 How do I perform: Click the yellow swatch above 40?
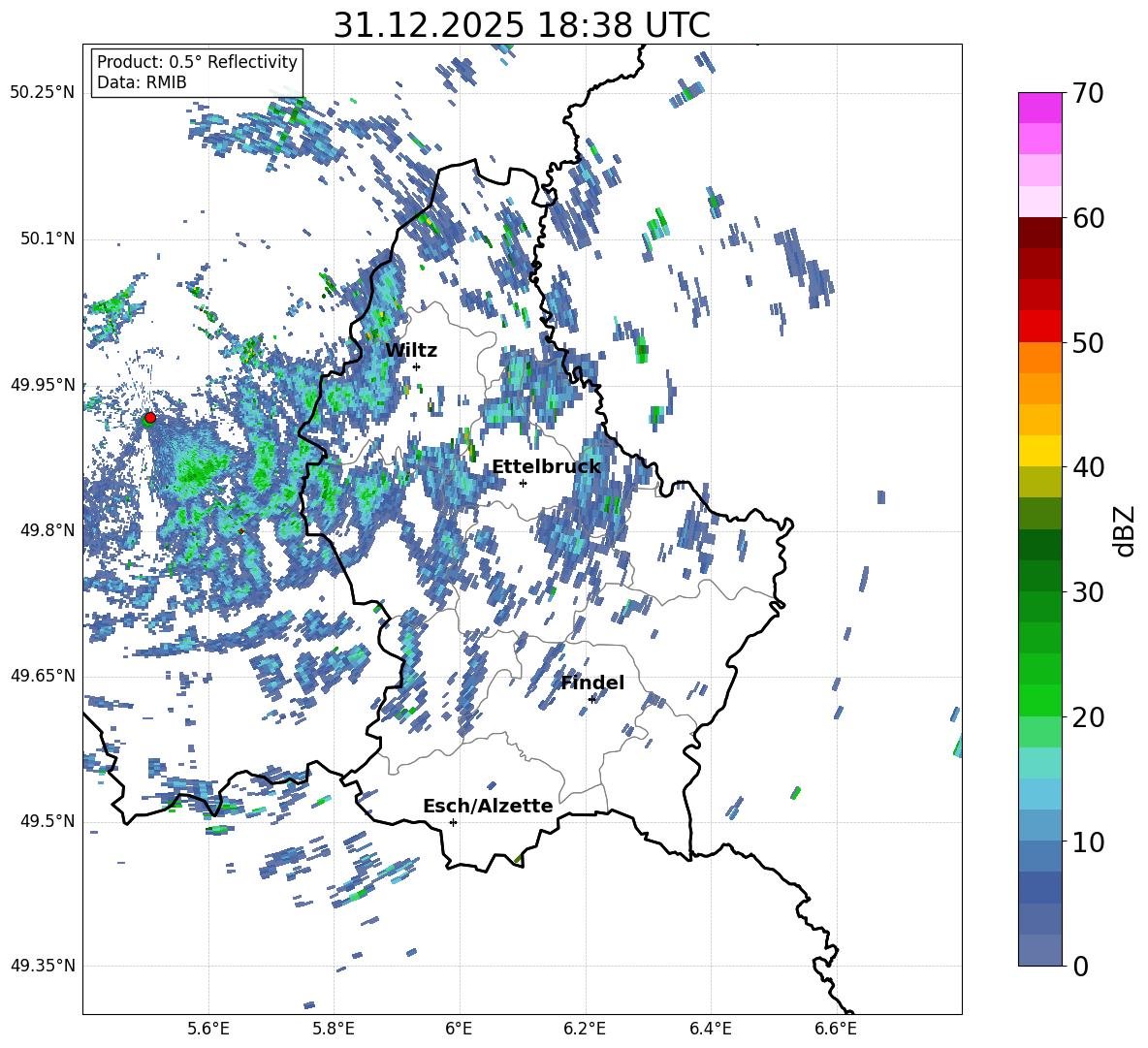point(1040,451)
